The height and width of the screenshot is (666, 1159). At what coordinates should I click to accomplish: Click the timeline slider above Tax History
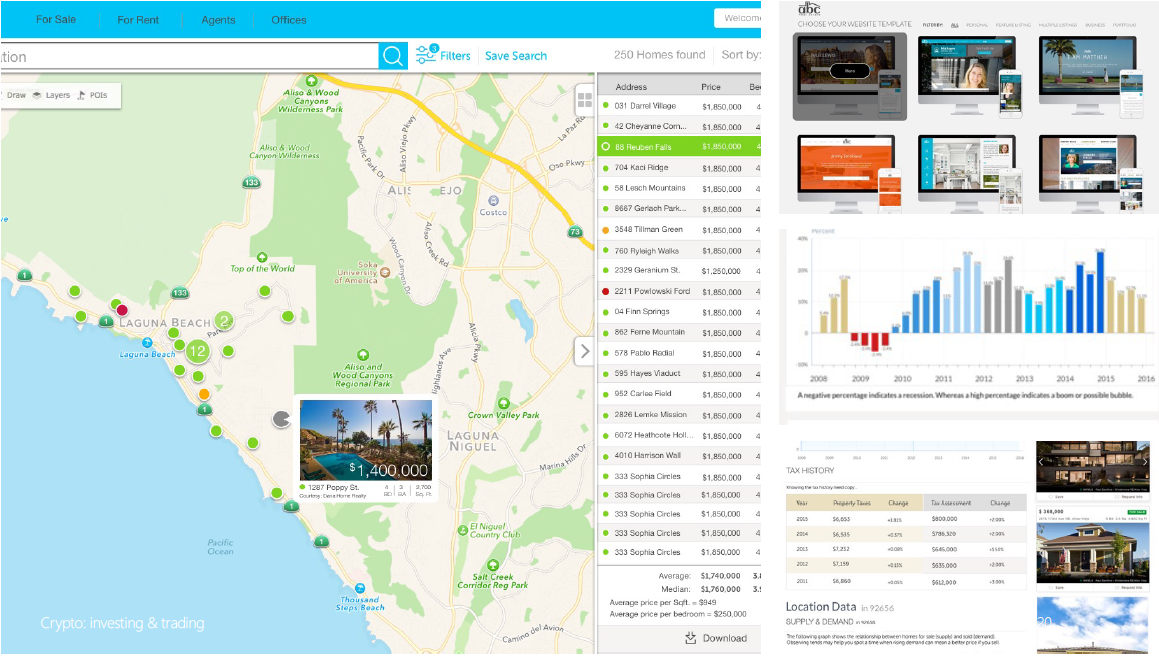pos(907,448)
